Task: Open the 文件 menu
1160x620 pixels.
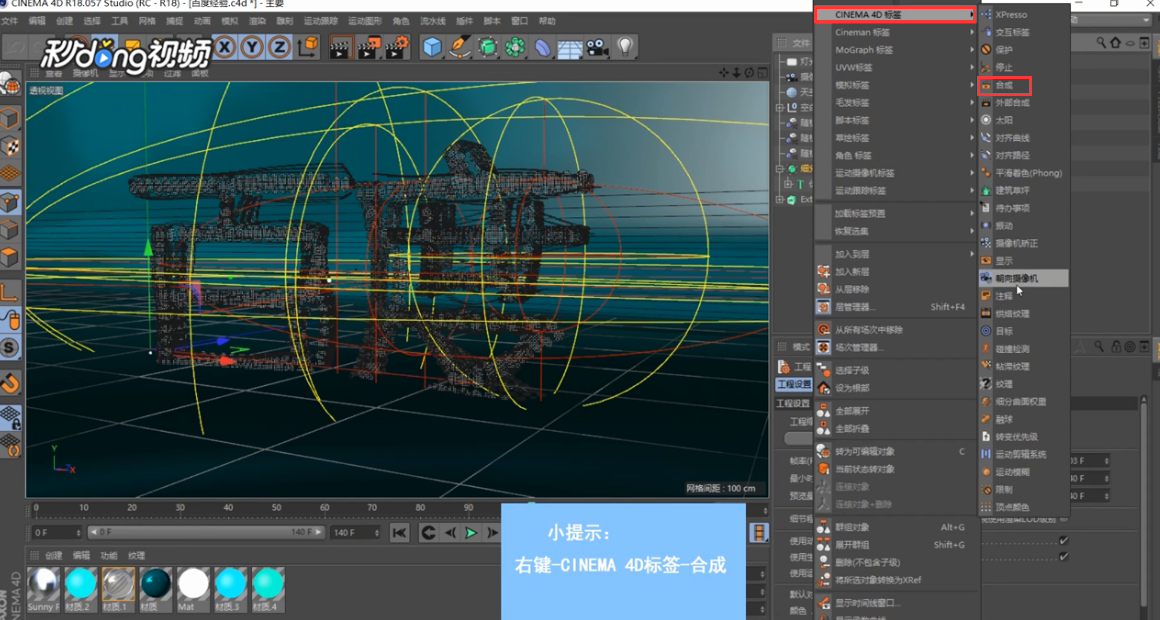Action: (10, 21)
